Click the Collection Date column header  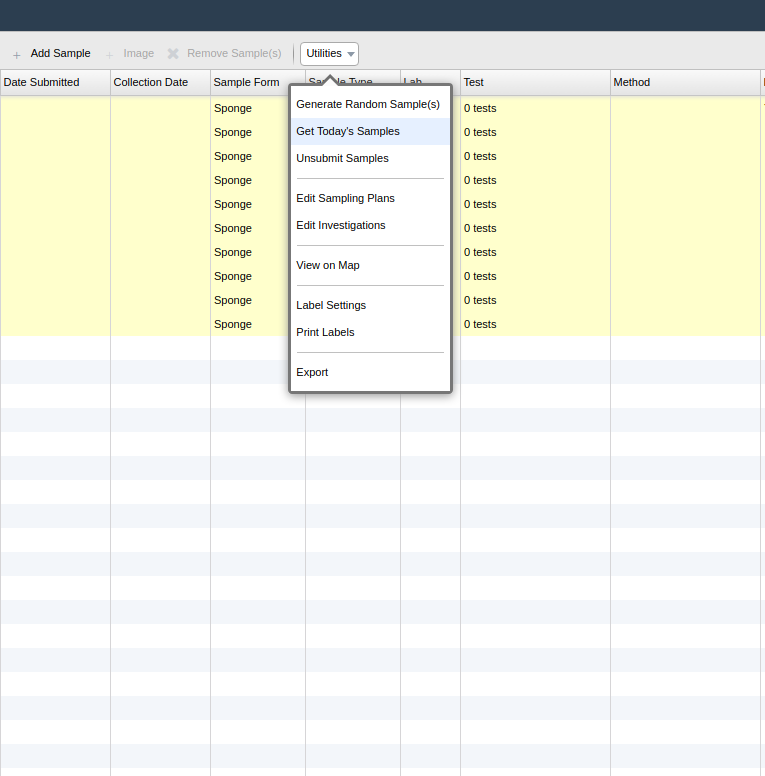pyautogui.click(x=160, y=82)
